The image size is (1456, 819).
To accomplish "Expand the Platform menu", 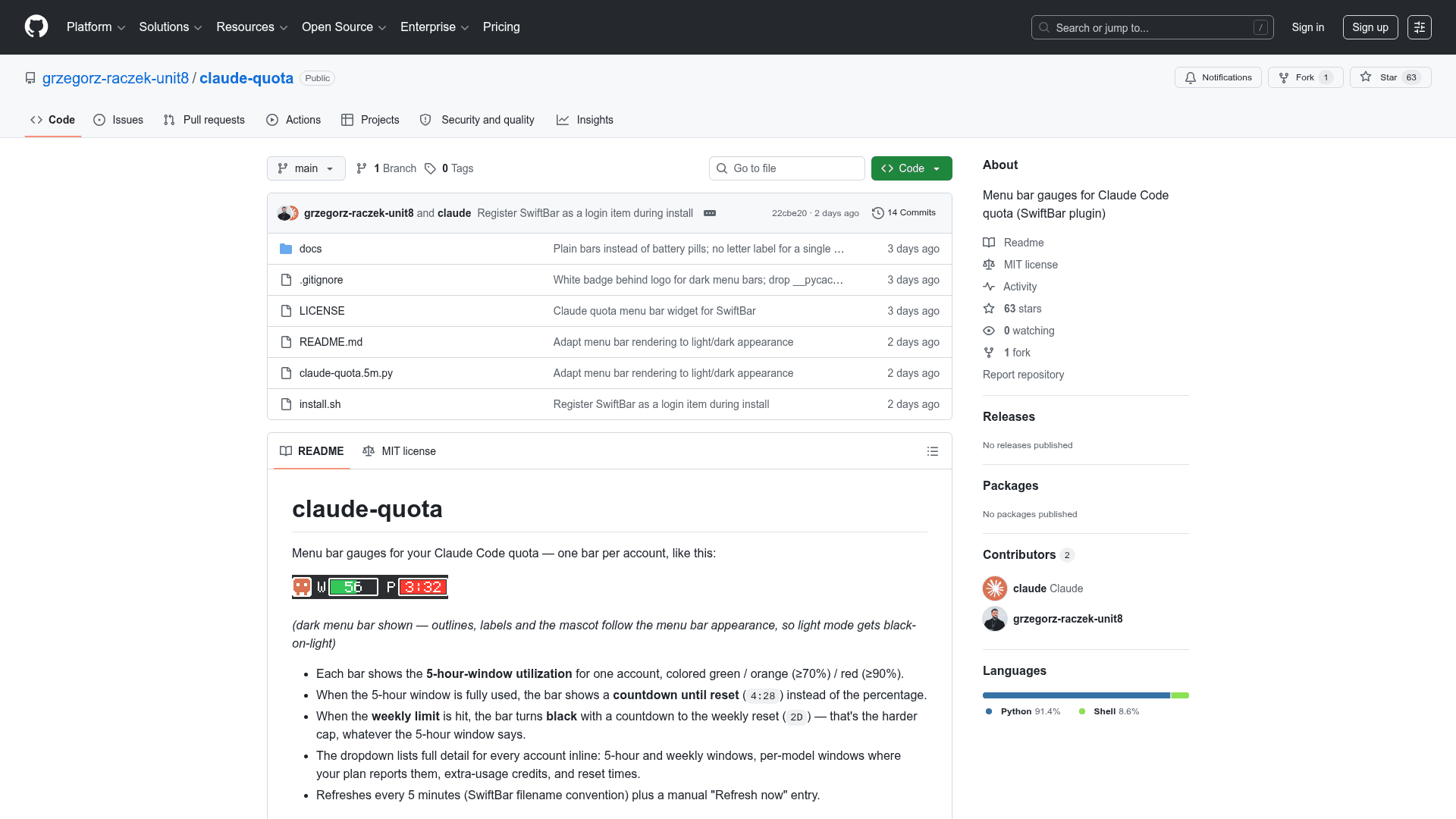I will [96, 27].
